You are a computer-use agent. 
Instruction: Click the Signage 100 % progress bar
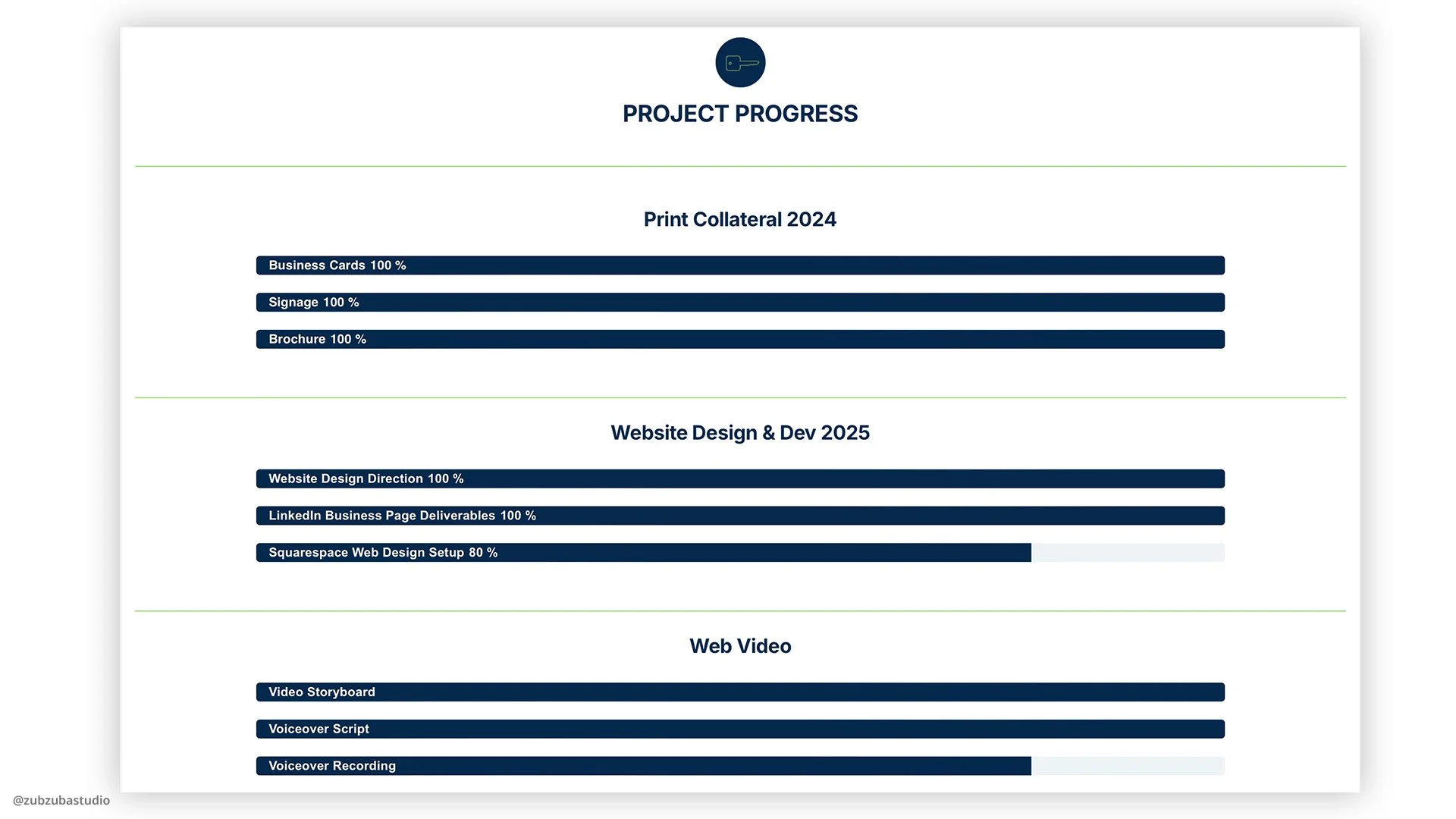[x=740, y=303]
